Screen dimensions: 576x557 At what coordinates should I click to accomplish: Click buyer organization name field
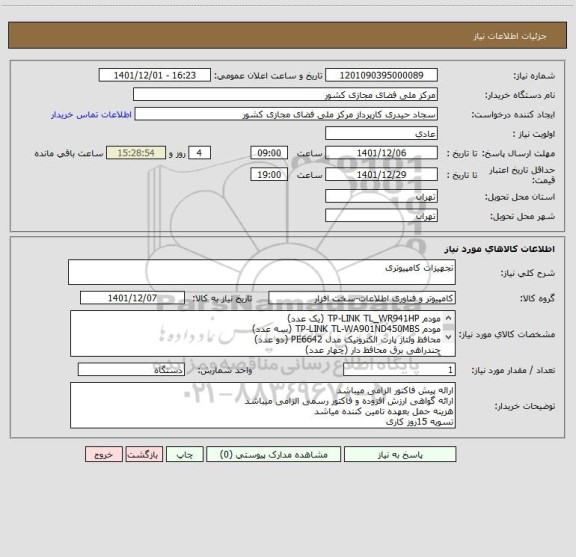tap(285, 95)
